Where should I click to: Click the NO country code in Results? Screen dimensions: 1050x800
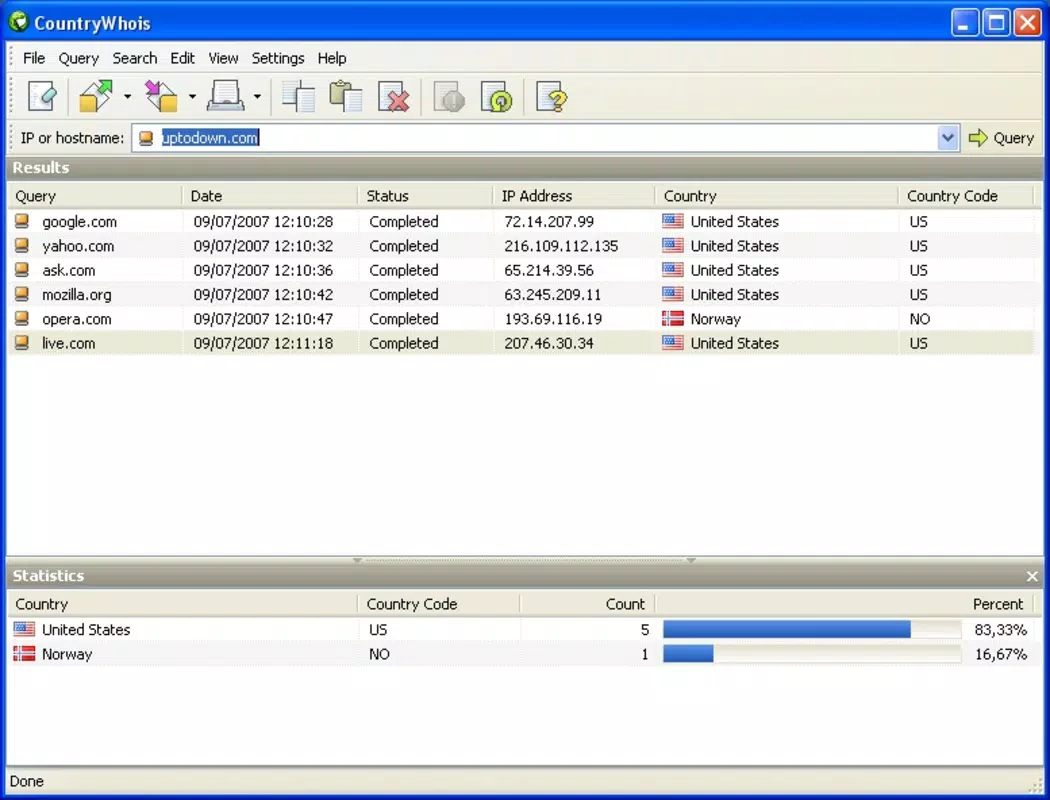919,319
